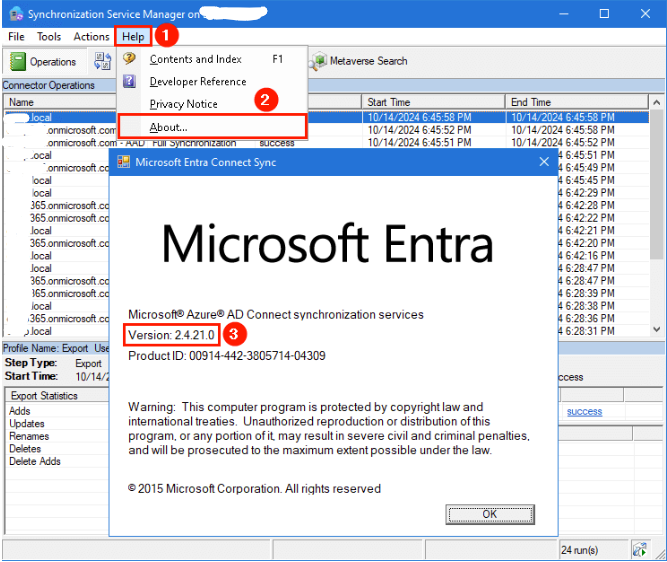Sort by the End Time column header
667x562 pixels.
[x=577, y=102]
